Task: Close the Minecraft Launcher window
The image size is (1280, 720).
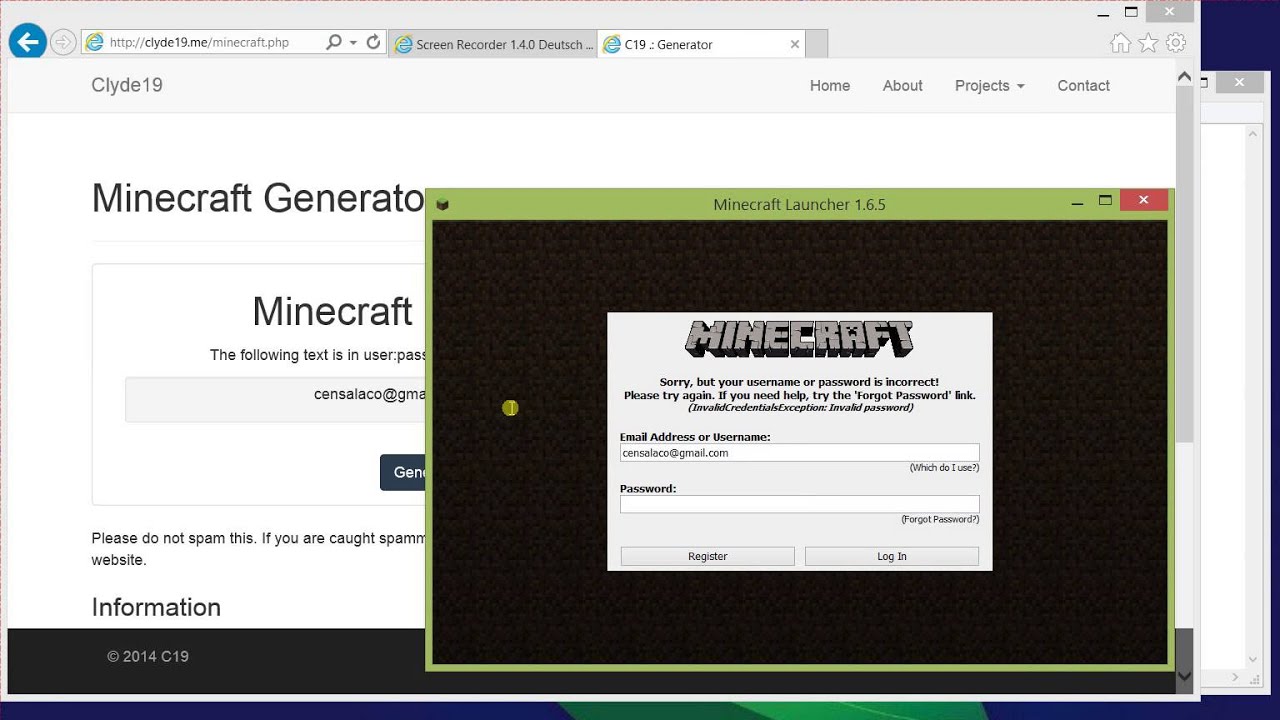Action: (x=1144, y=200)
